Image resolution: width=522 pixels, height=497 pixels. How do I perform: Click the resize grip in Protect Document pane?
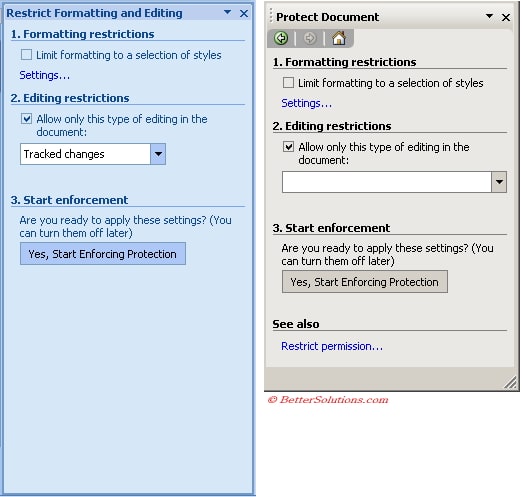pos(510,382)
